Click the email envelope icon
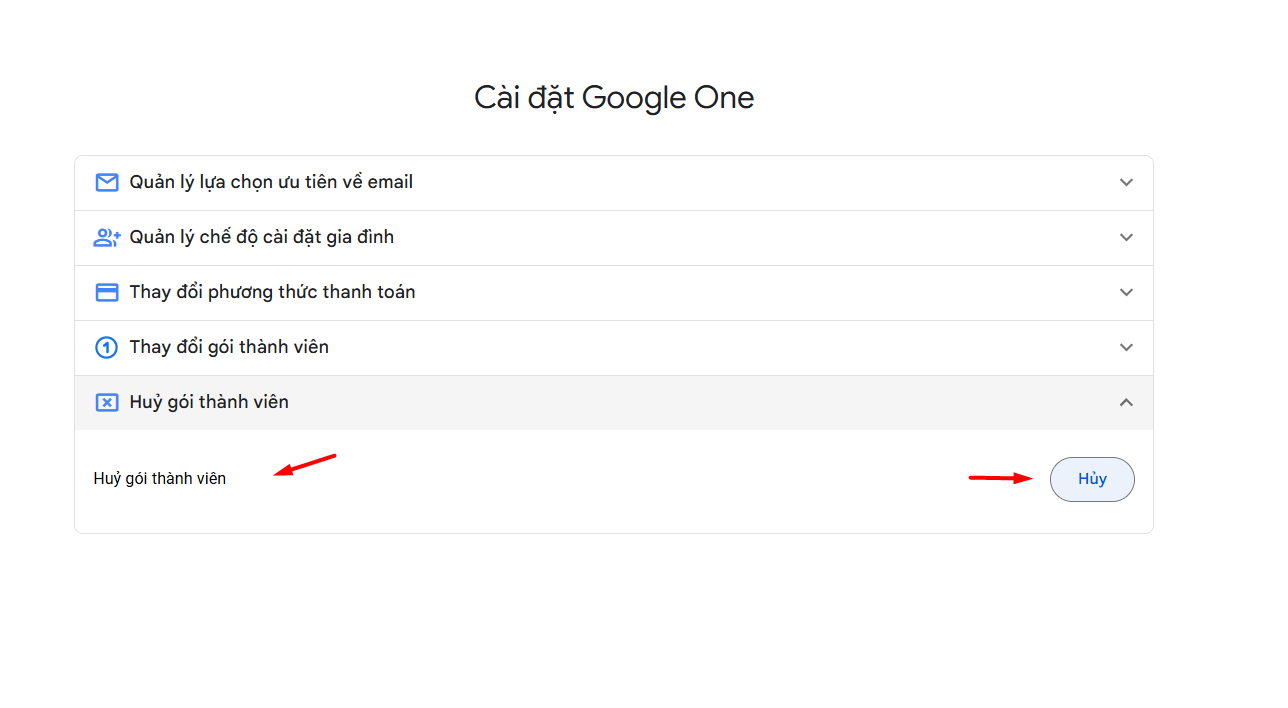This screenshot has width=1288, height=708. coord(107,182)
